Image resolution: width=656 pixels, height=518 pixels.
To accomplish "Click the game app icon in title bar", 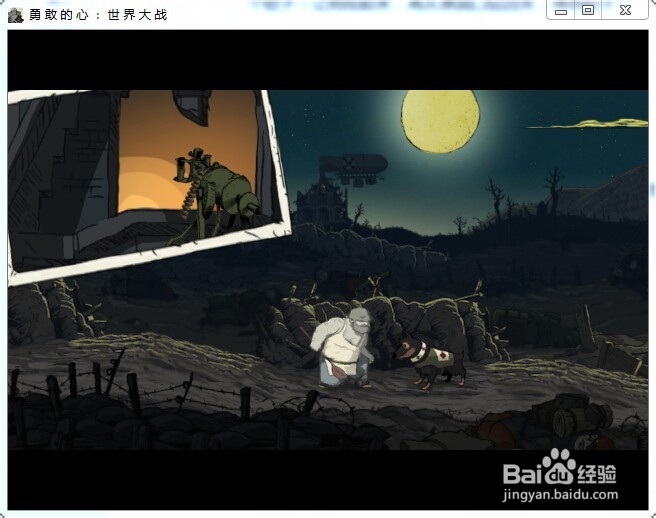I will pos(15,15).
